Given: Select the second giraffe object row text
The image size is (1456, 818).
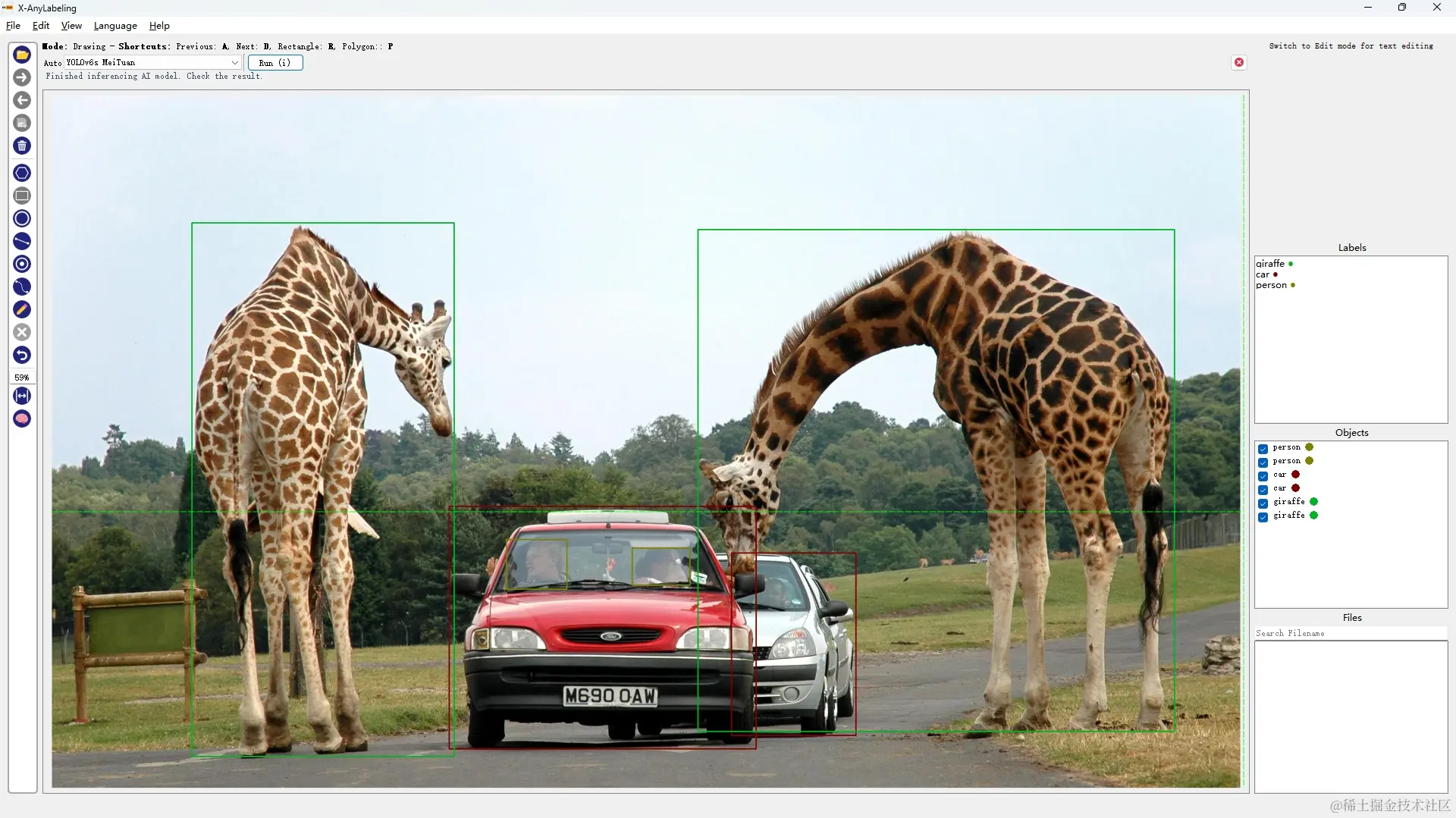Looking at the screenshot, I should (1289, 516).
